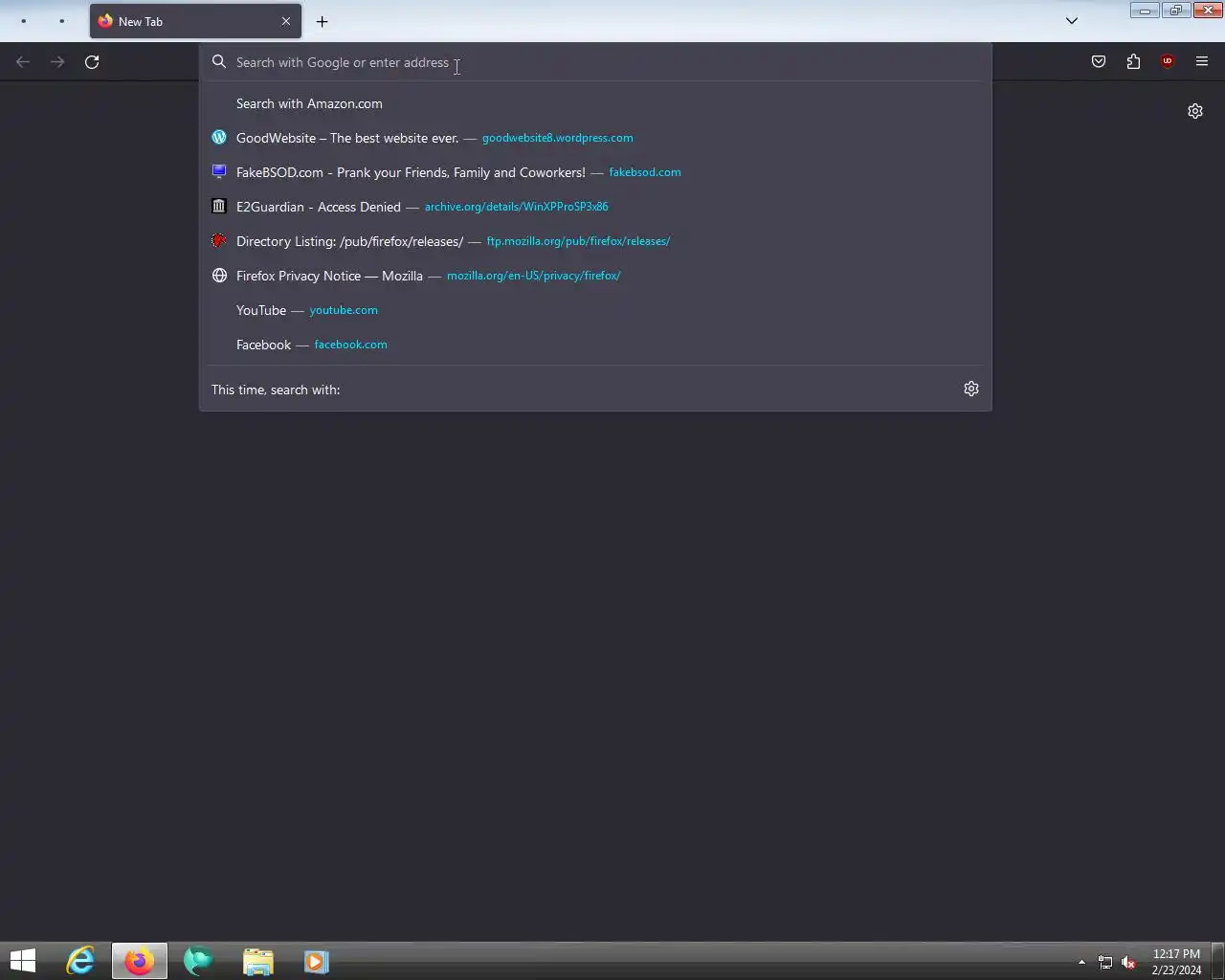Viewport: 1225px width, 980px height.
Task: Open GoodWebsite wordpress suggestion
Action: [x=594, y=138]
